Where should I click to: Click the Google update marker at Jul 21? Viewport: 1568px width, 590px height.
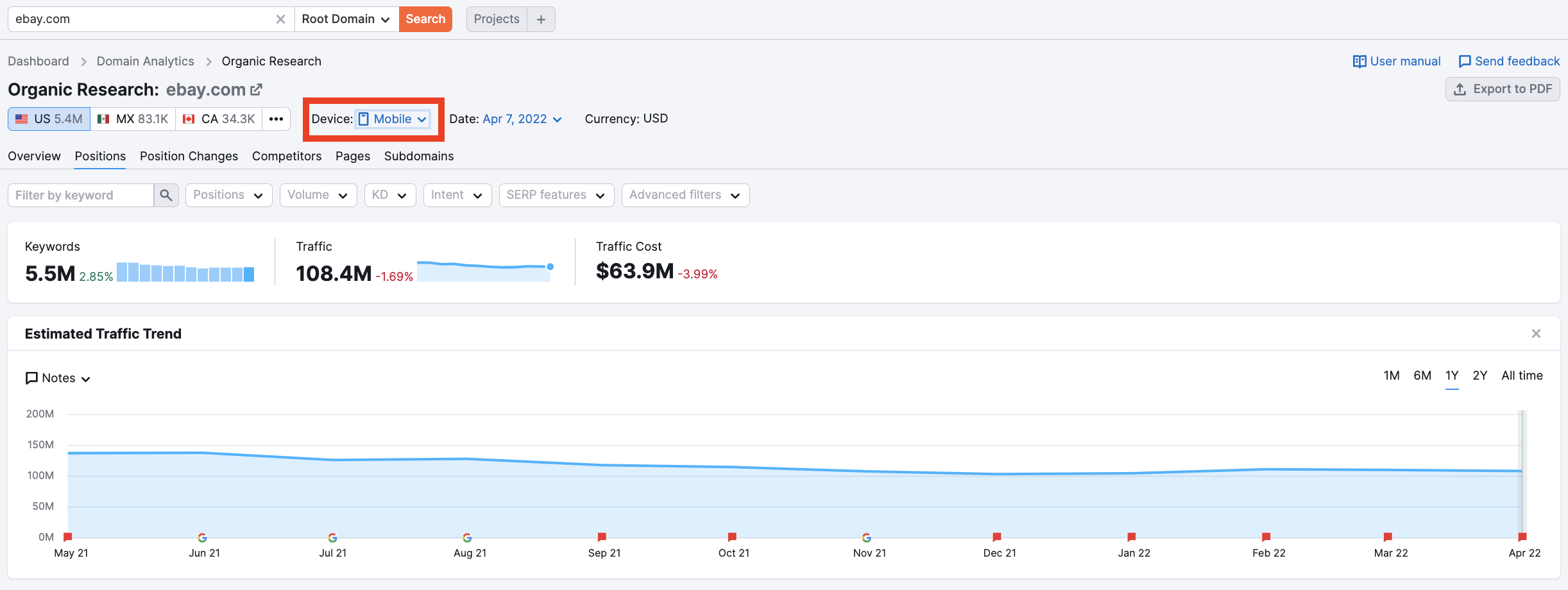[332, 537]
